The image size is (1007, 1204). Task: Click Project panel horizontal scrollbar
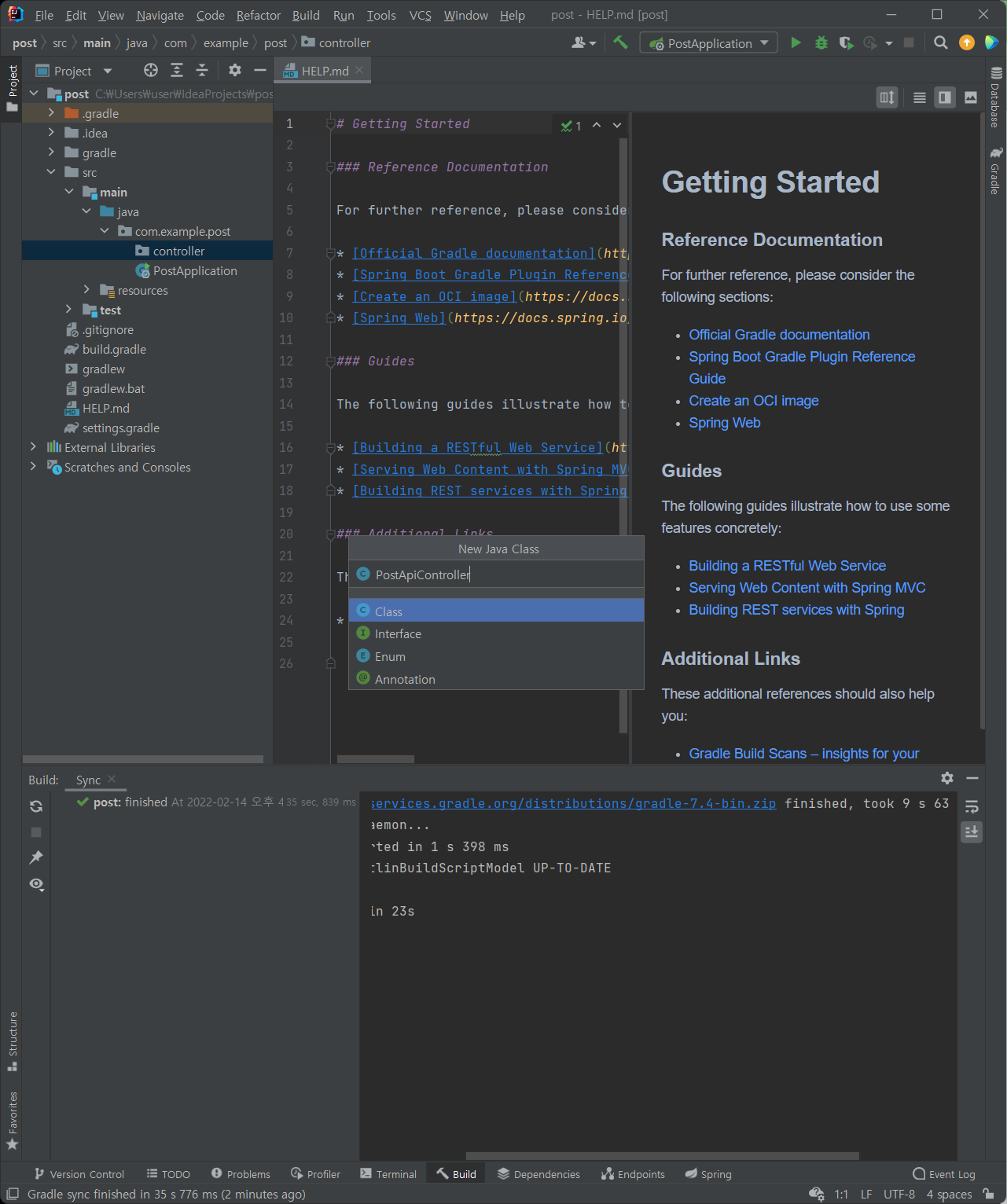tap(143, 759)
